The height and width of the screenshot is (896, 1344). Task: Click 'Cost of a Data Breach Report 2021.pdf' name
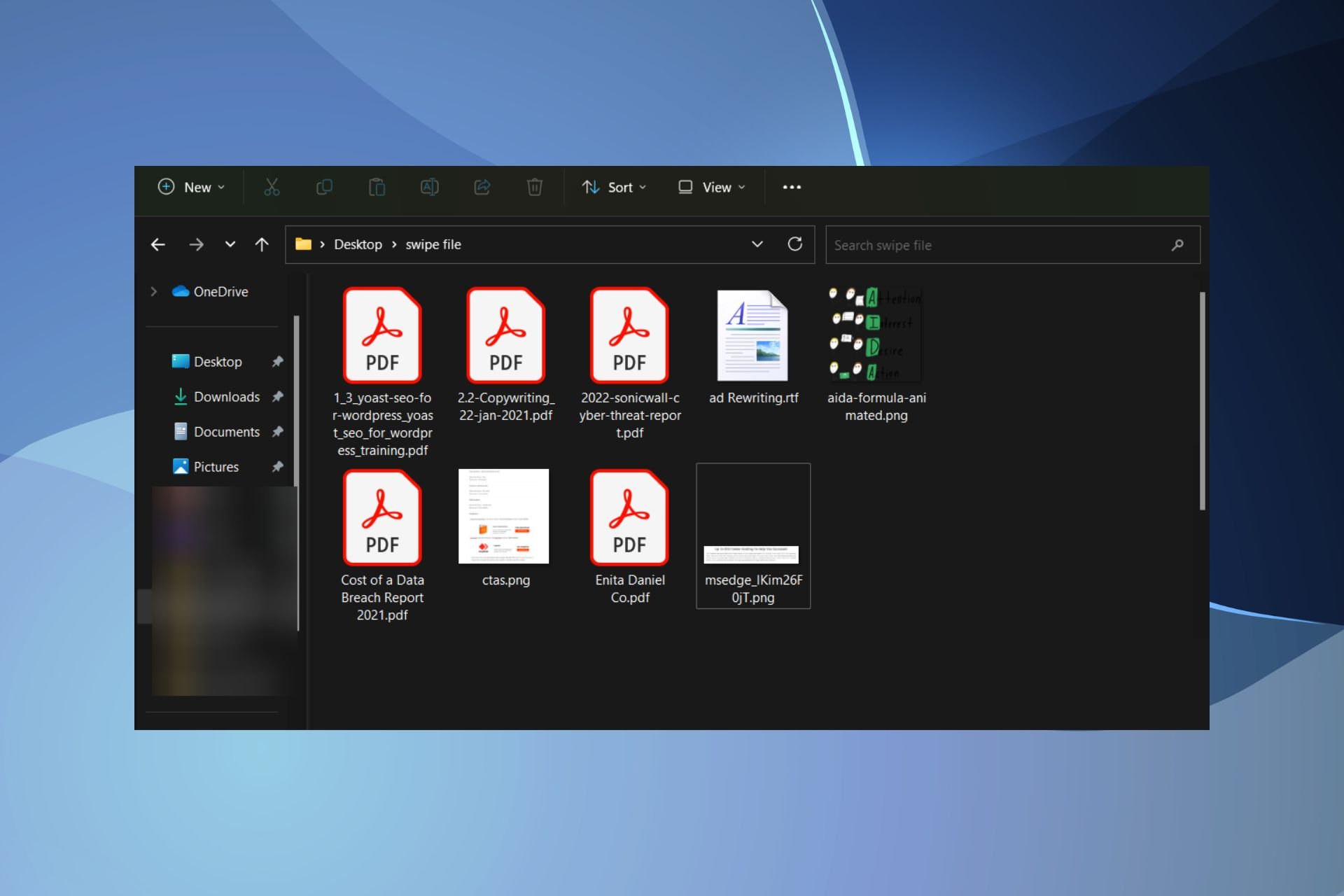[382, 597]
